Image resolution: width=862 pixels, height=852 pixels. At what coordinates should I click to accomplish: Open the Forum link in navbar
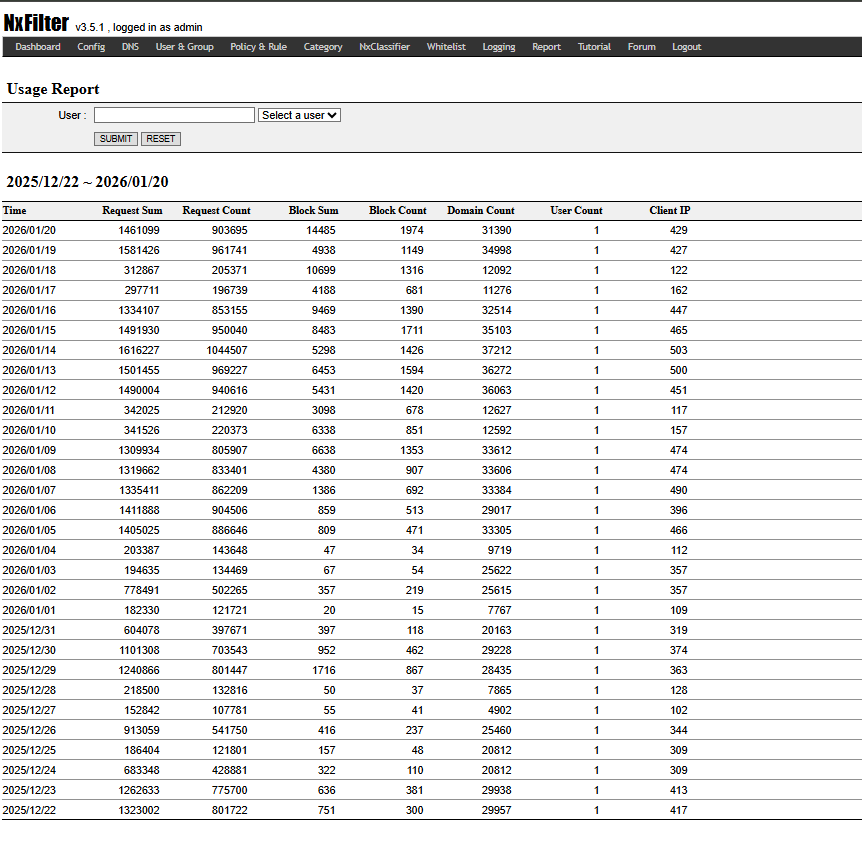(x=642, y=47)
